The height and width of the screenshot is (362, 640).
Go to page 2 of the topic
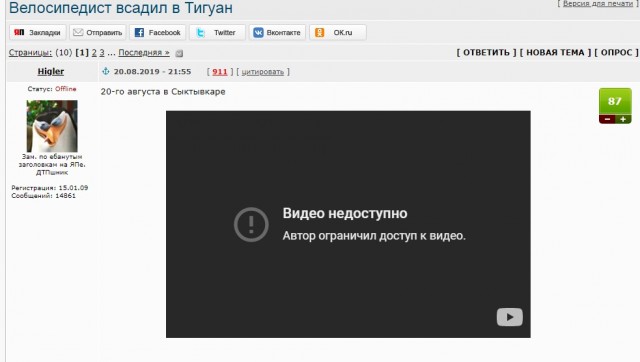[94, 53]
